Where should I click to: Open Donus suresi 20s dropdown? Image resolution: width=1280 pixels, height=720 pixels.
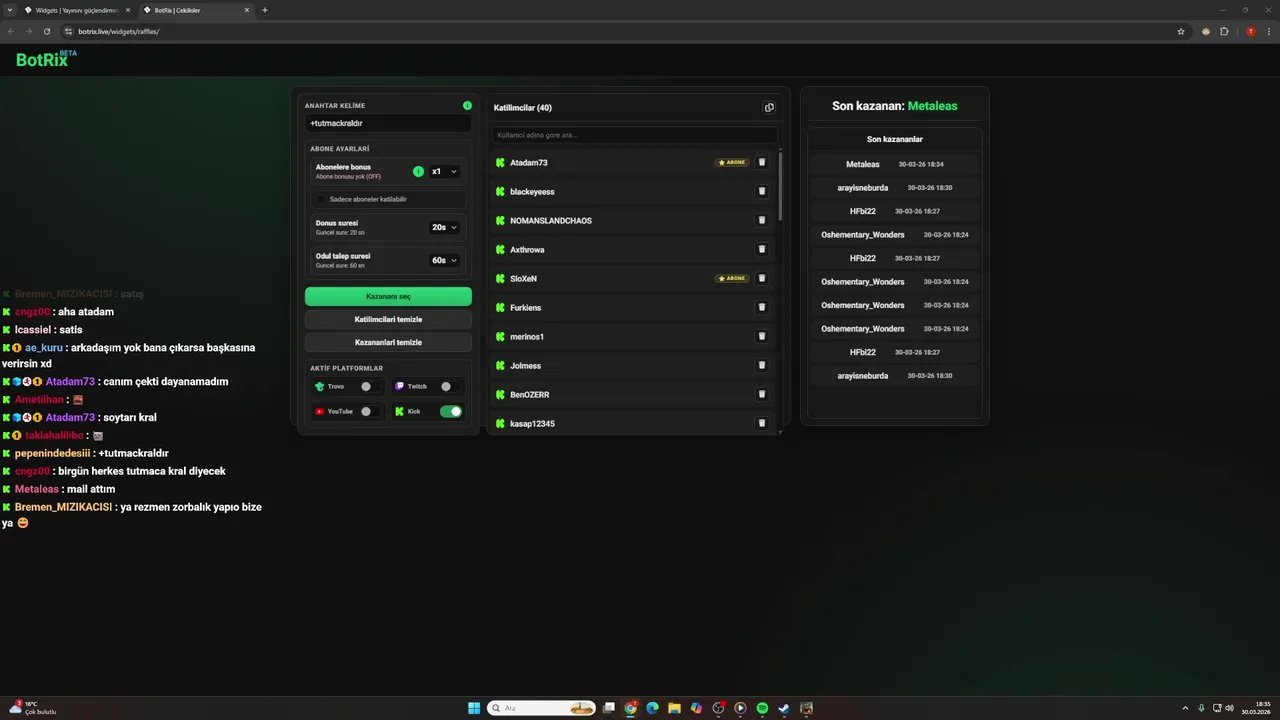[445, 227]
